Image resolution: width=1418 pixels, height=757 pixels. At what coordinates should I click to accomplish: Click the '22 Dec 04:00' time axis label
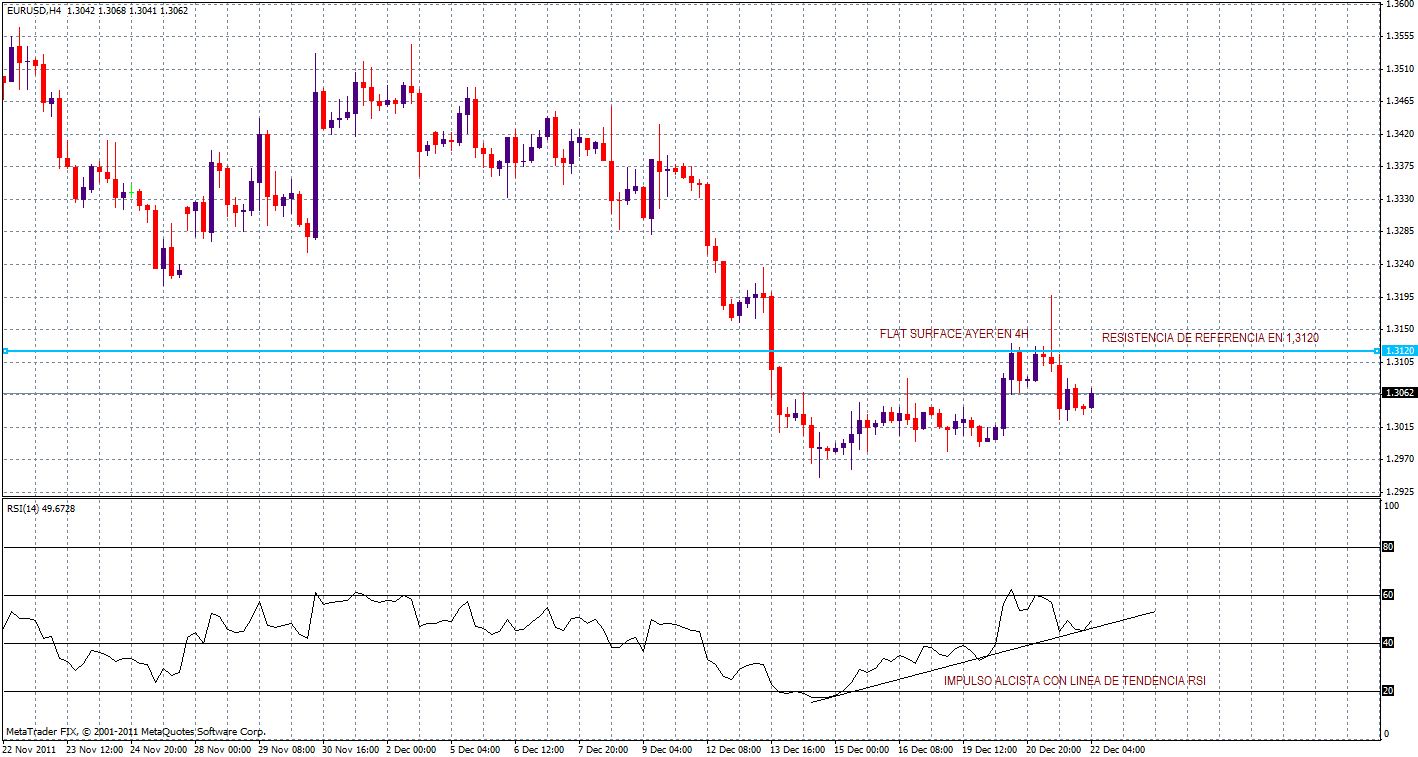[x=1117, y=749]
